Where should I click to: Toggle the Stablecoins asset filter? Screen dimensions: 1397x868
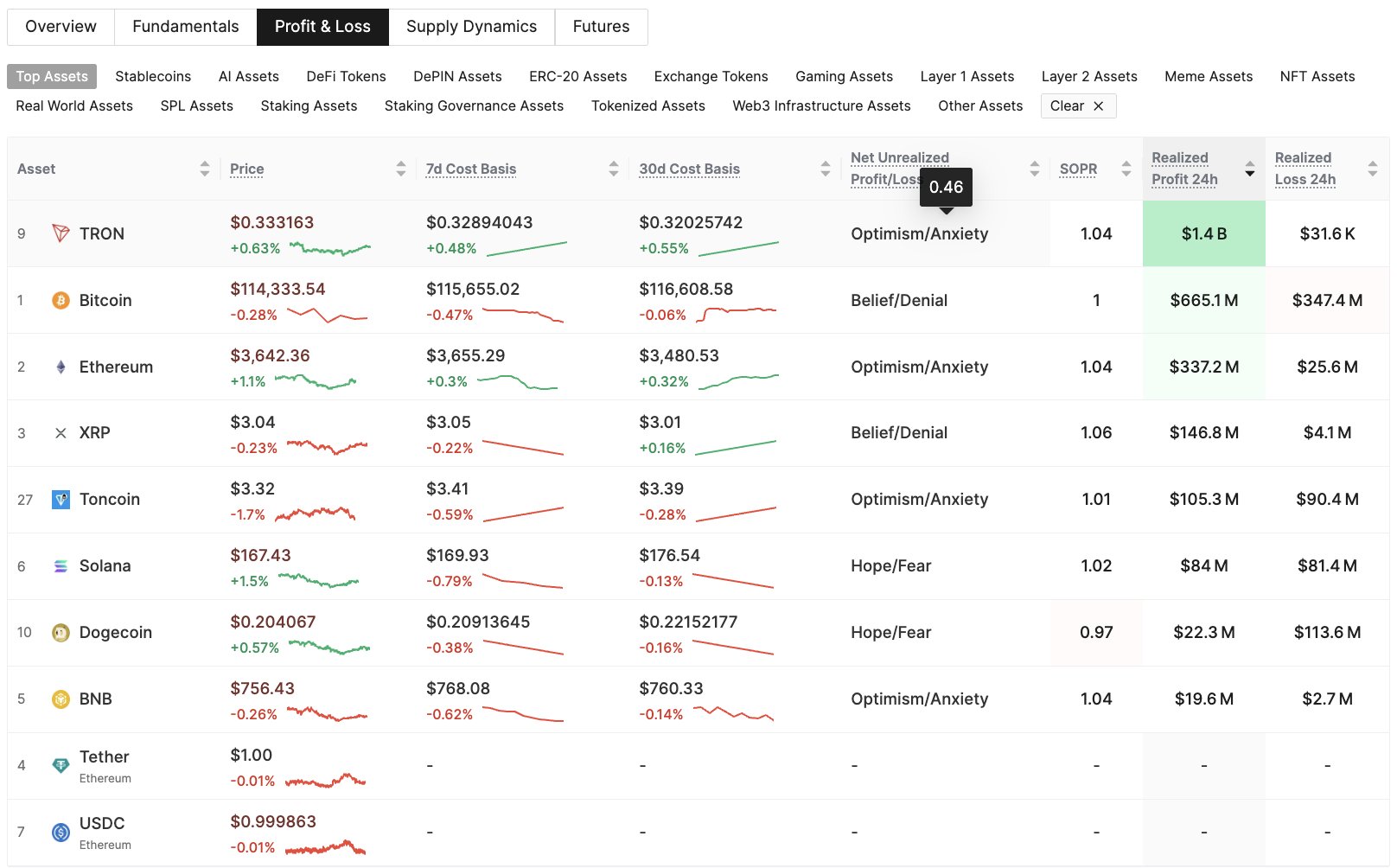pos(153,76)
